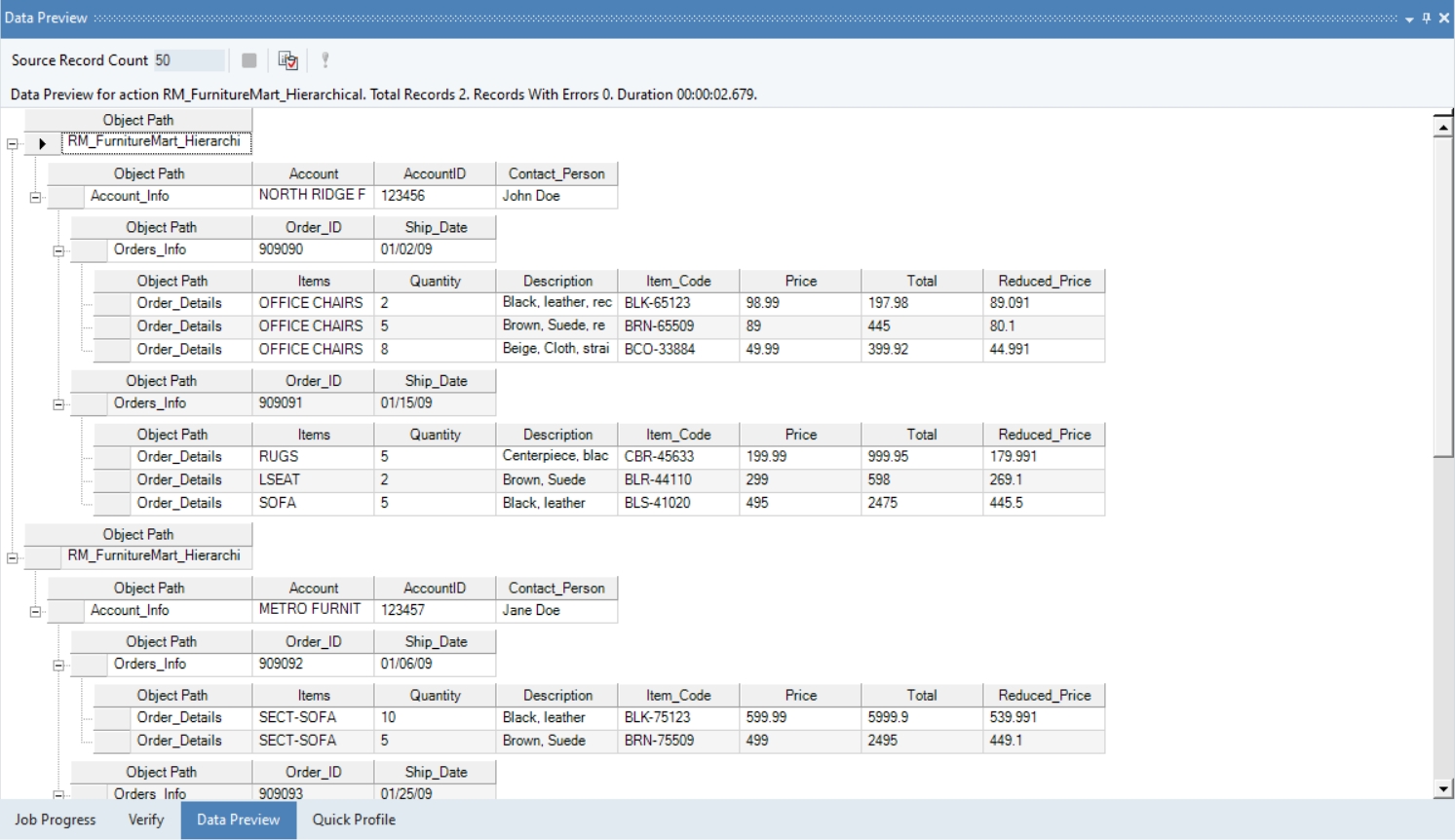Image resolution: width=1455 pixels, height=840 pixels.
Task: Collapse Orders_Info node for order 909092
Action: 58,666
